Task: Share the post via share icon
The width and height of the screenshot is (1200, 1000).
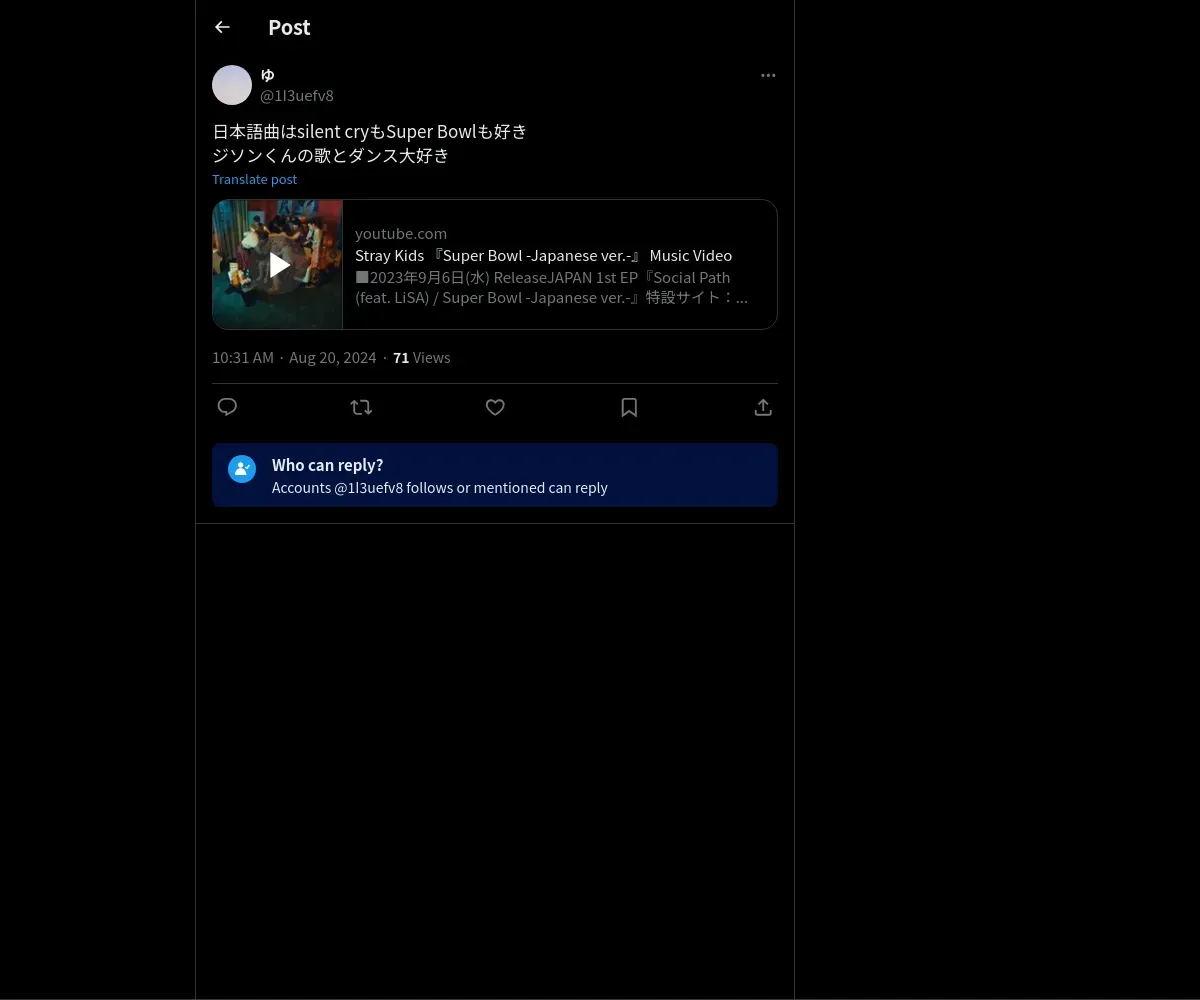Action: click(x=763, y=407)
